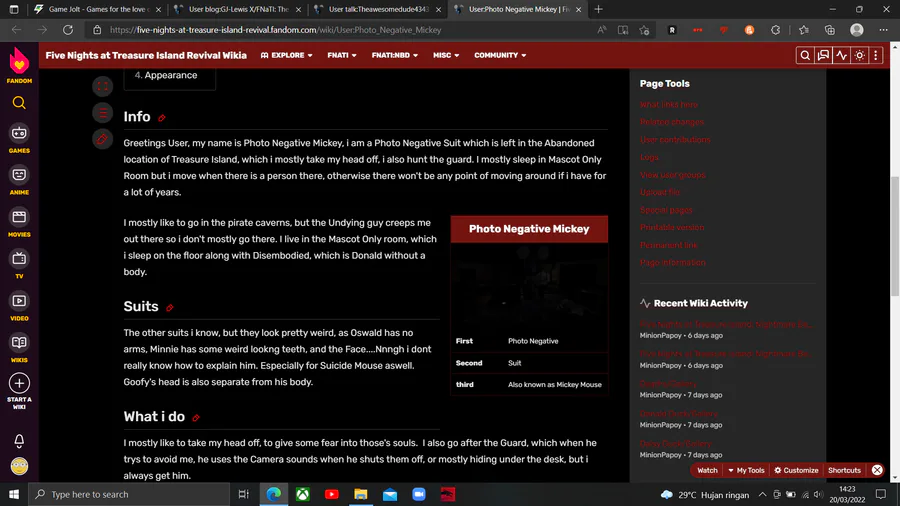Open notifications bell in Fandom sidebar
The height and width of the screenshot is (506, 900).
coord(19,441)
